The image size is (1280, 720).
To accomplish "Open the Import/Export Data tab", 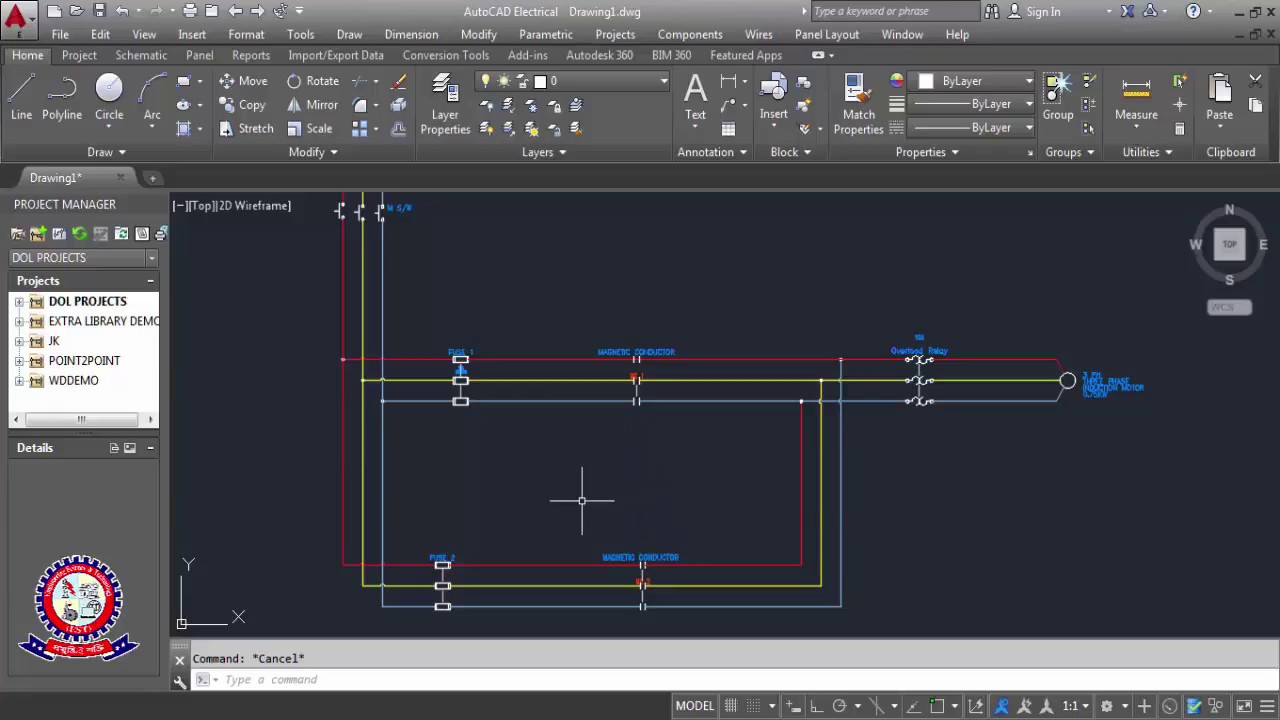I will [x=336, y=55].
